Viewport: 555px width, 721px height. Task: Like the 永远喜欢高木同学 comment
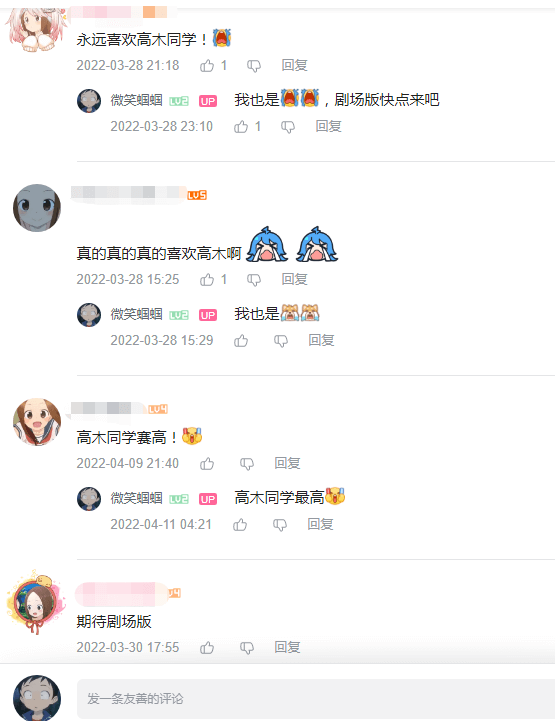[x=207, y=66]
